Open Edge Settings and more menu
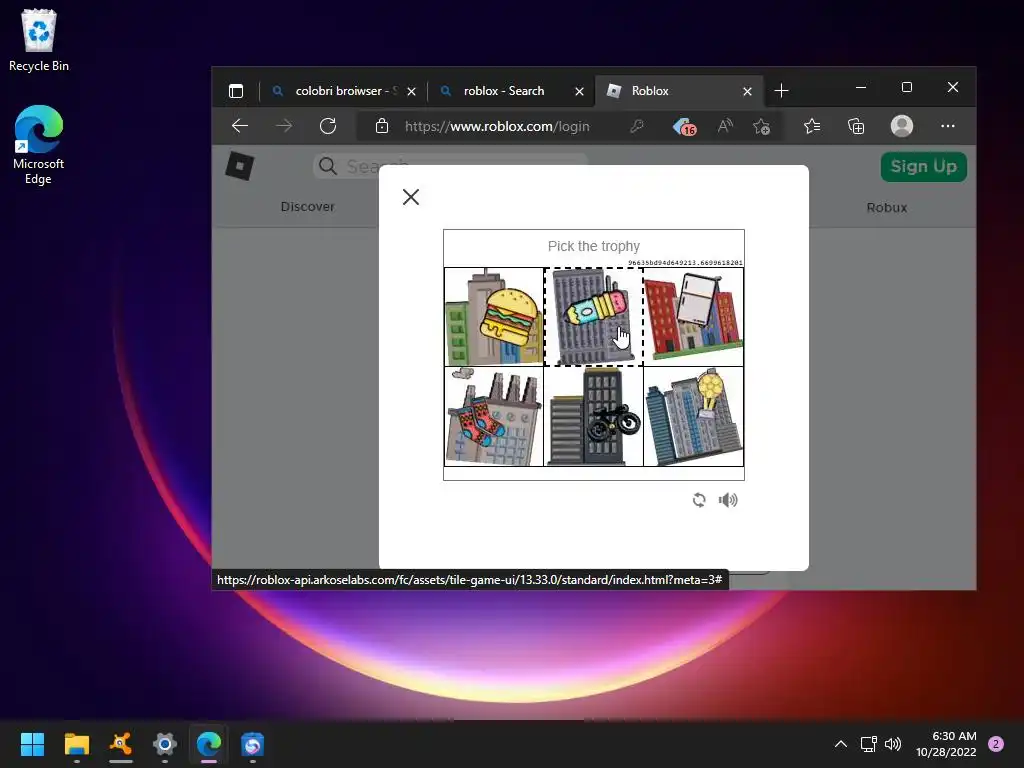The image size is (1024, 768). pos(948,126)
